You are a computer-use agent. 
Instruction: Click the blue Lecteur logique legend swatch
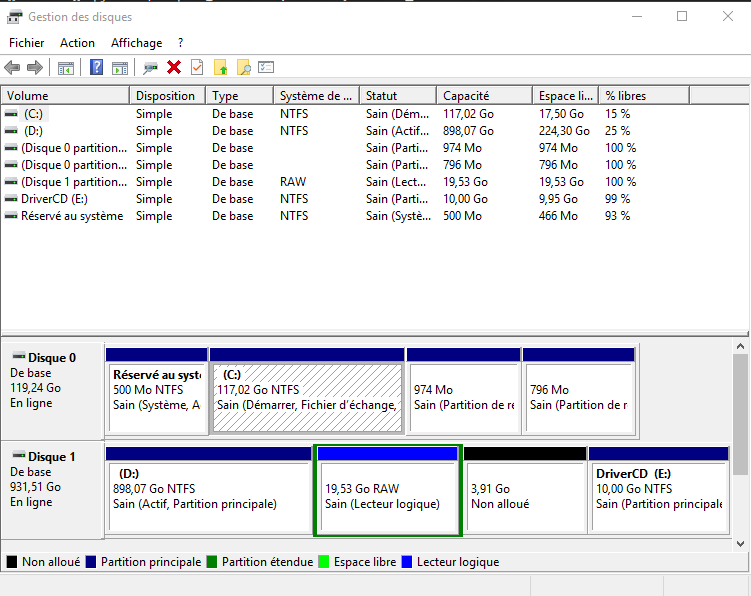pyautogui.click(x=407, y=562)
